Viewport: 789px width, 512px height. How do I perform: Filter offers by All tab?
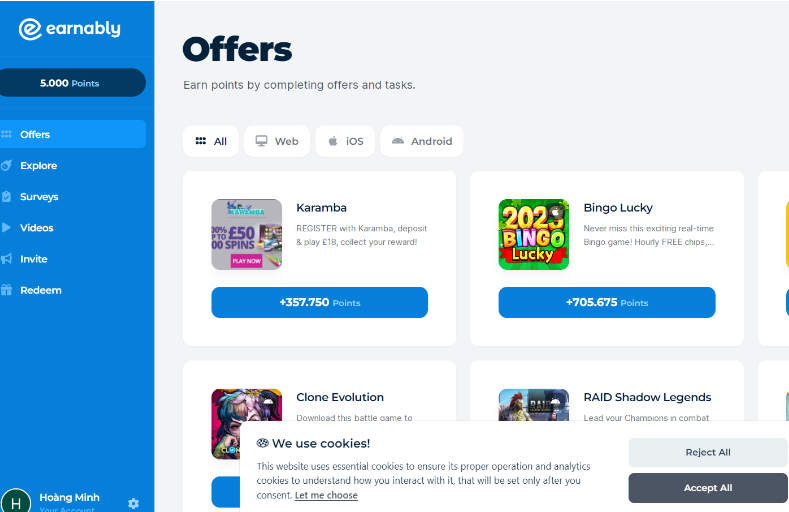(x=211, y=141)
